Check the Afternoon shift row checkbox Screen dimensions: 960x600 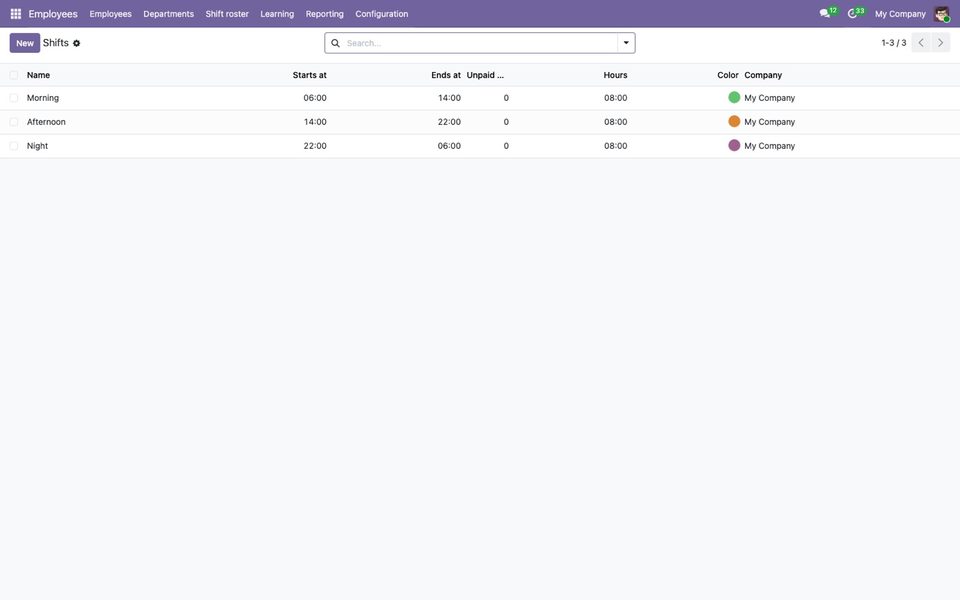(x=14, y=122)
